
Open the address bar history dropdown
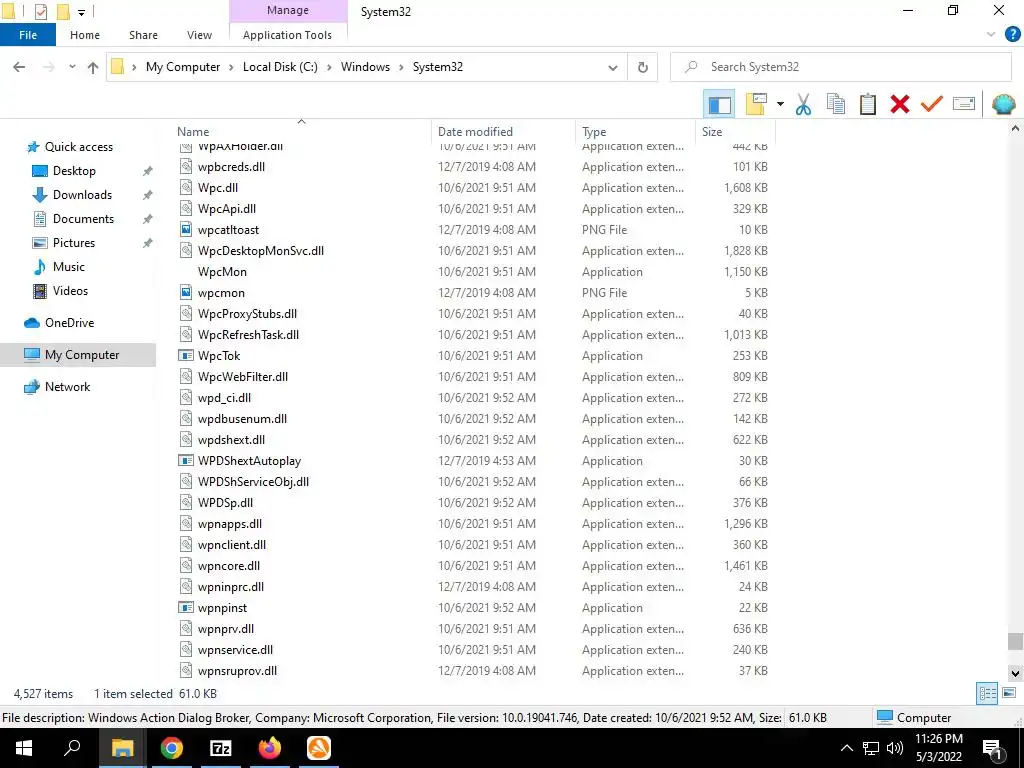click(x=613, y=67)
